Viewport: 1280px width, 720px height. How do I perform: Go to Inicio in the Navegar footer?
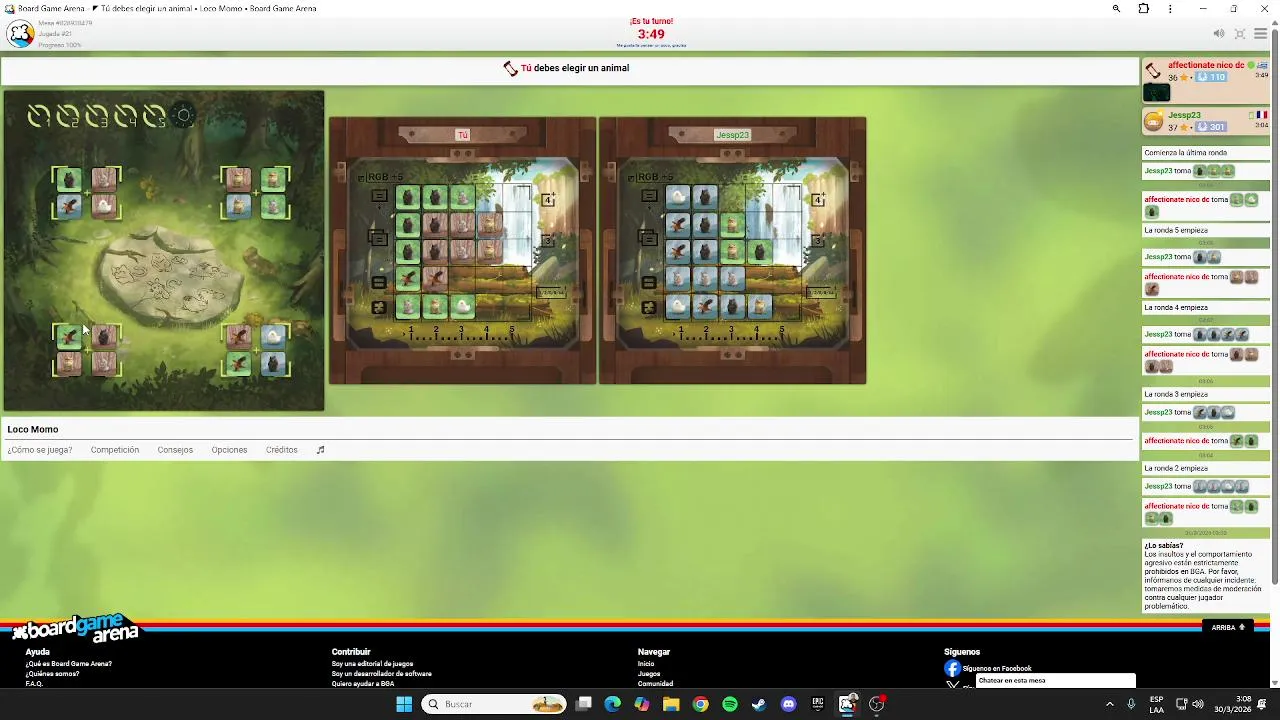(x=646, y=664)
